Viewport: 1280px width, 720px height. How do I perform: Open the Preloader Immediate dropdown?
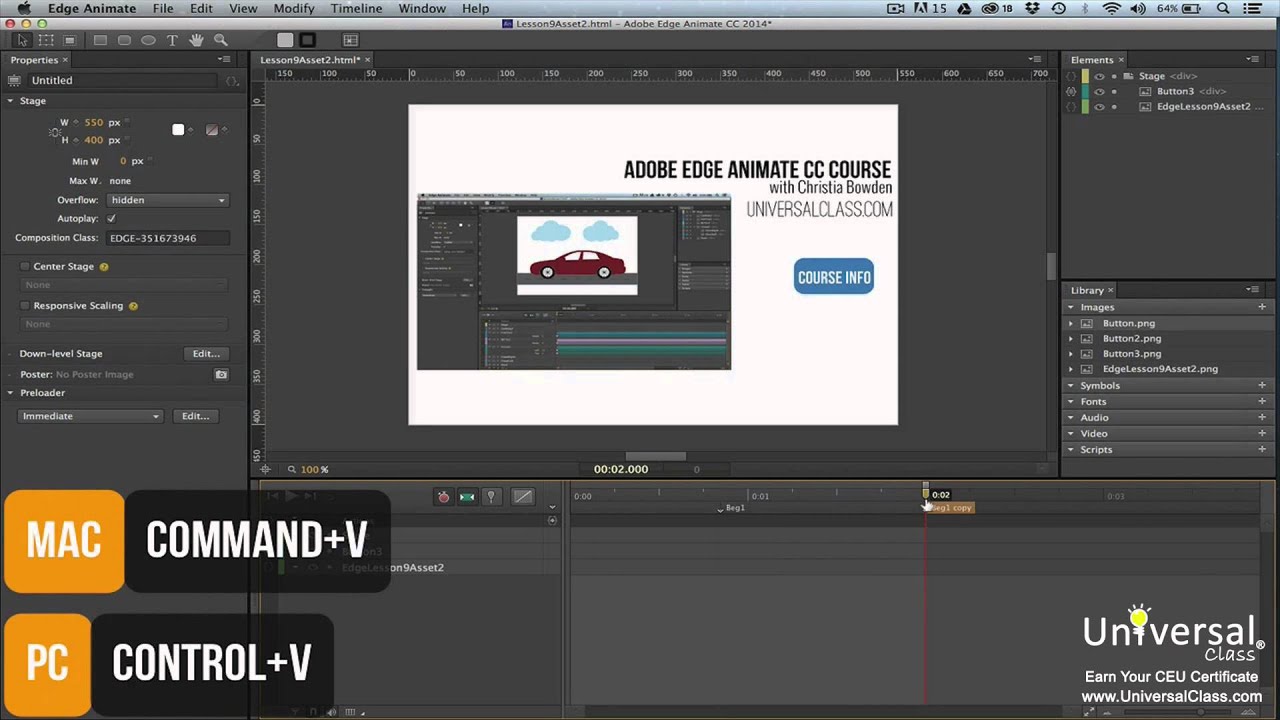coord(90,416)
